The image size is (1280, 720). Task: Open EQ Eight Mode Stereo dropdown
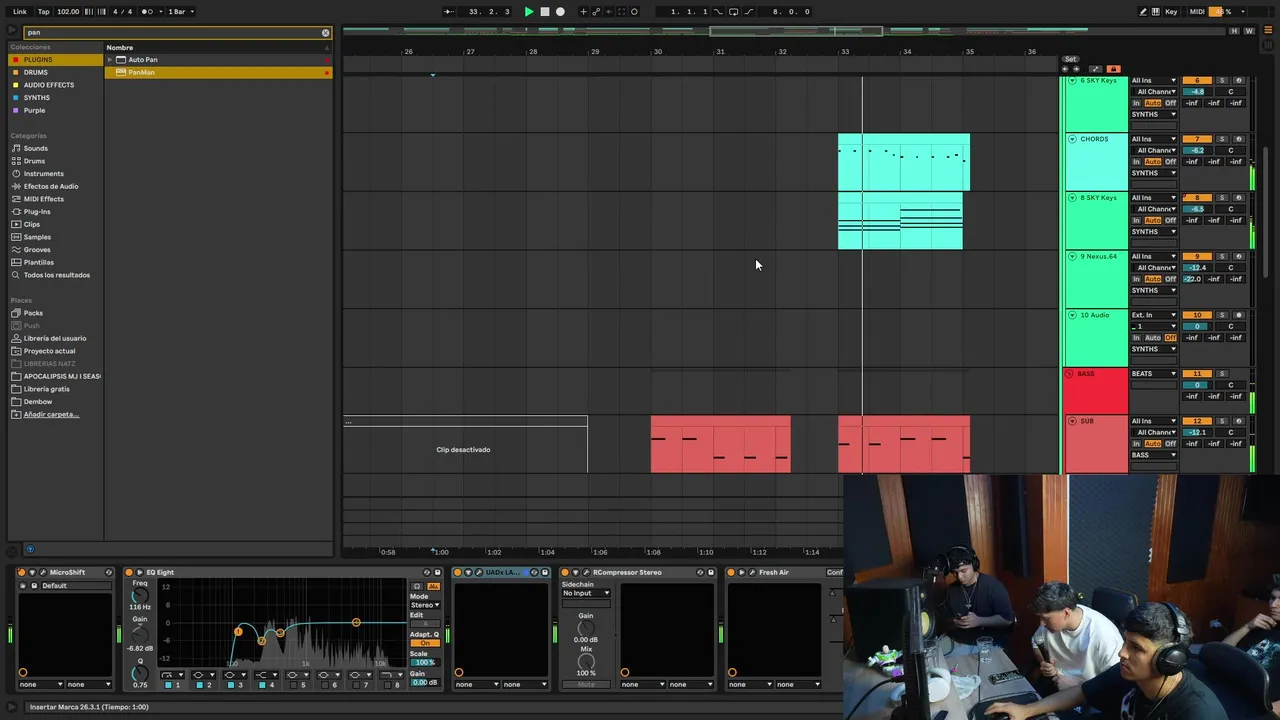click(x=425, y=605)
